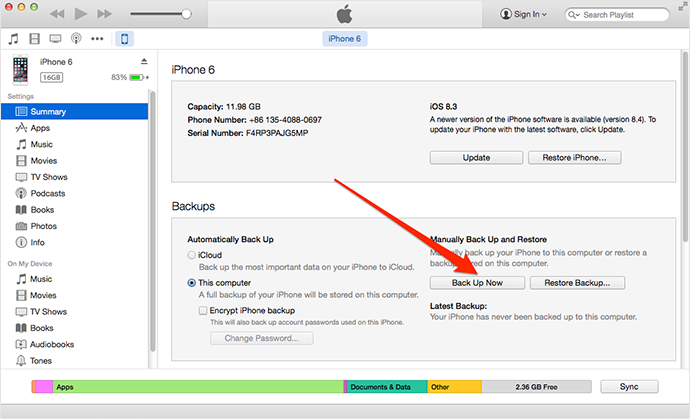Click the Restore iPhone... button
The image size is (690, 419).
pos(574,158)
